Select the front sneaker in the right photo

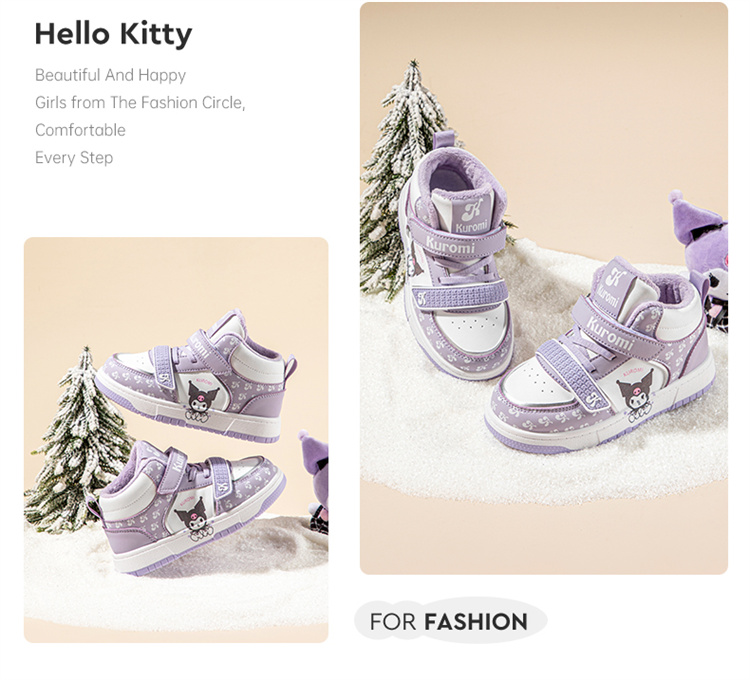[x=600, y=360]
